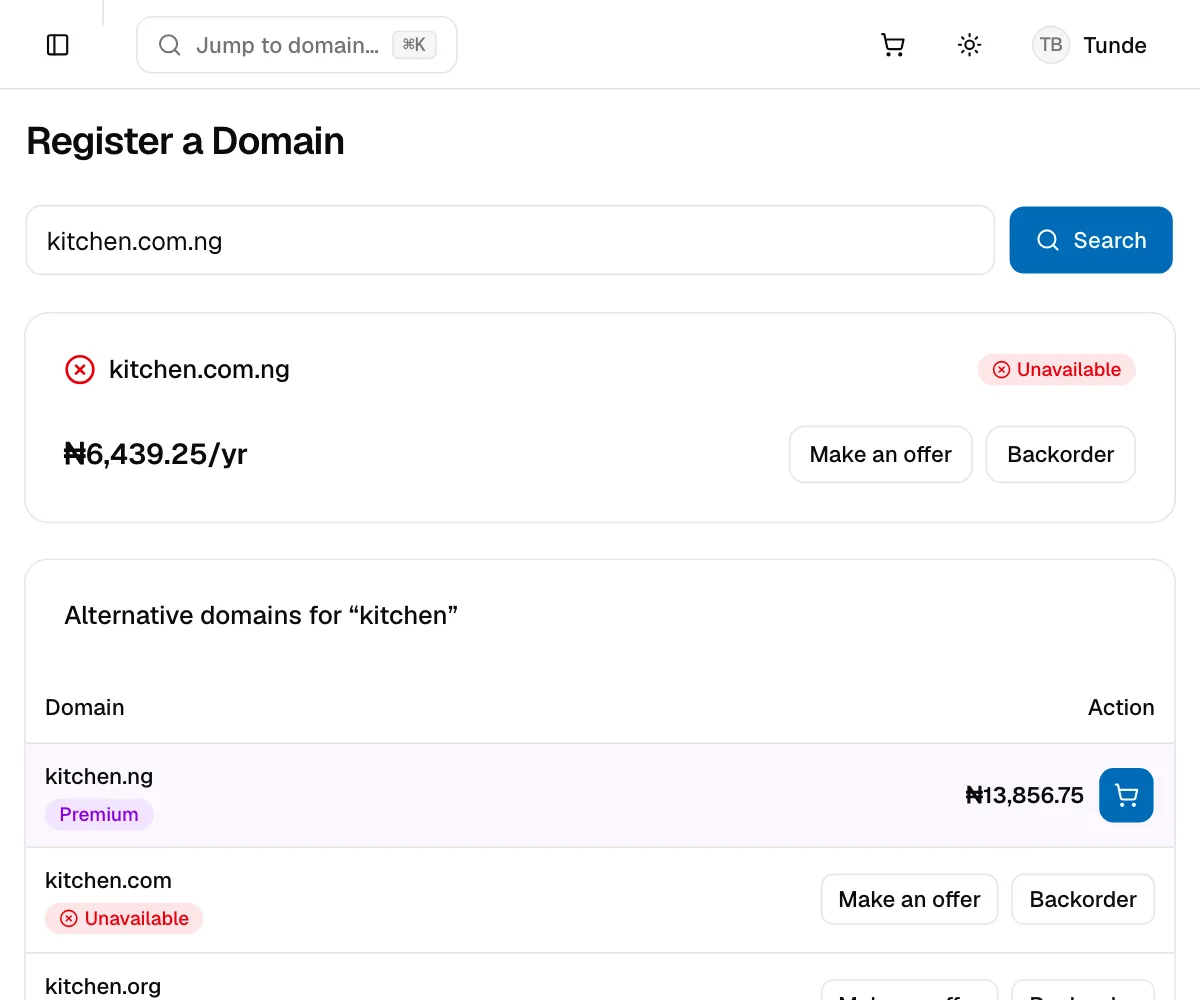
Task: Select the kitchen.ng domain name
Action: point(99,776)
